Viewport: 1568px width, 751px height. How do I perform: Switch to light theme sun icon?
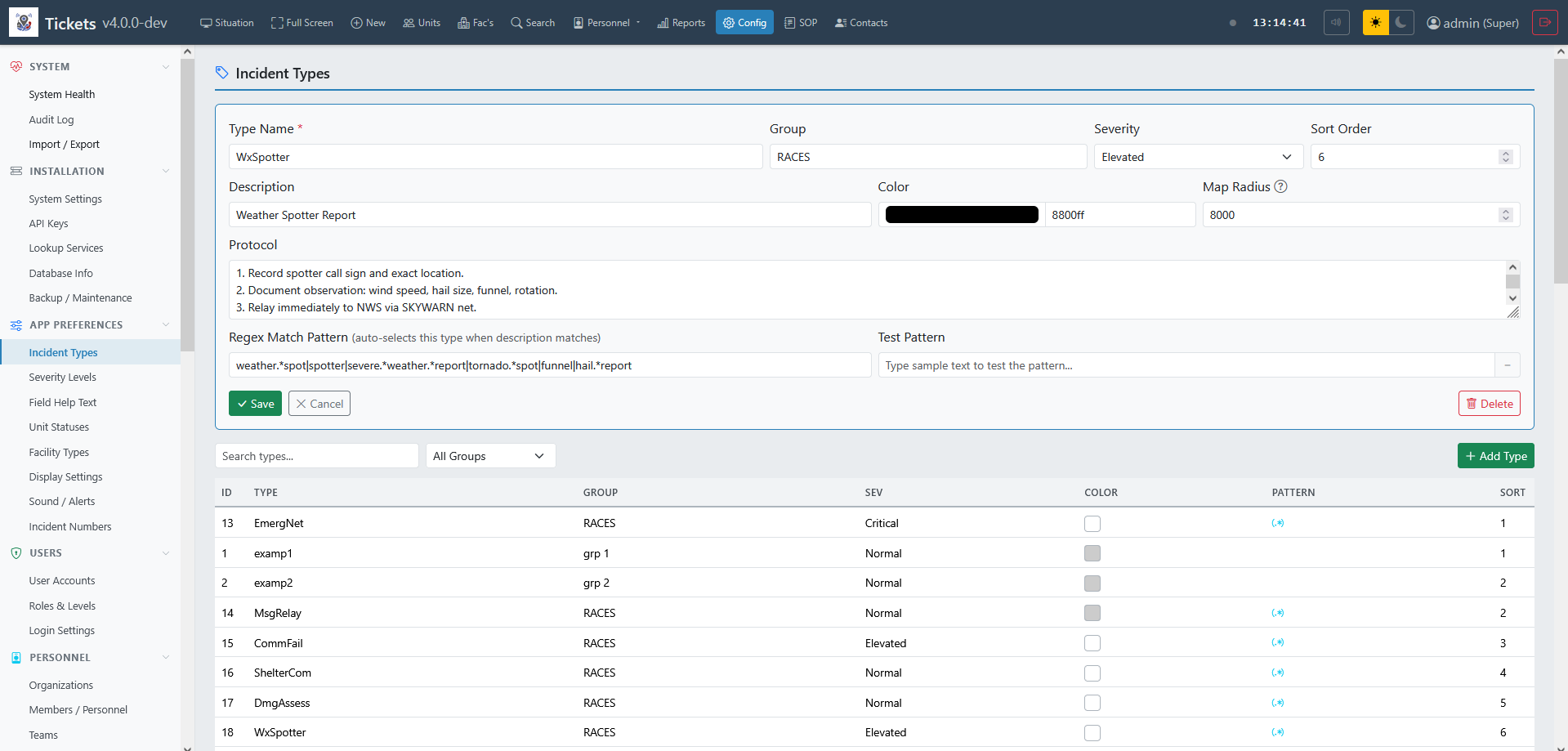pyautogui.click(x=1375, y=22)
